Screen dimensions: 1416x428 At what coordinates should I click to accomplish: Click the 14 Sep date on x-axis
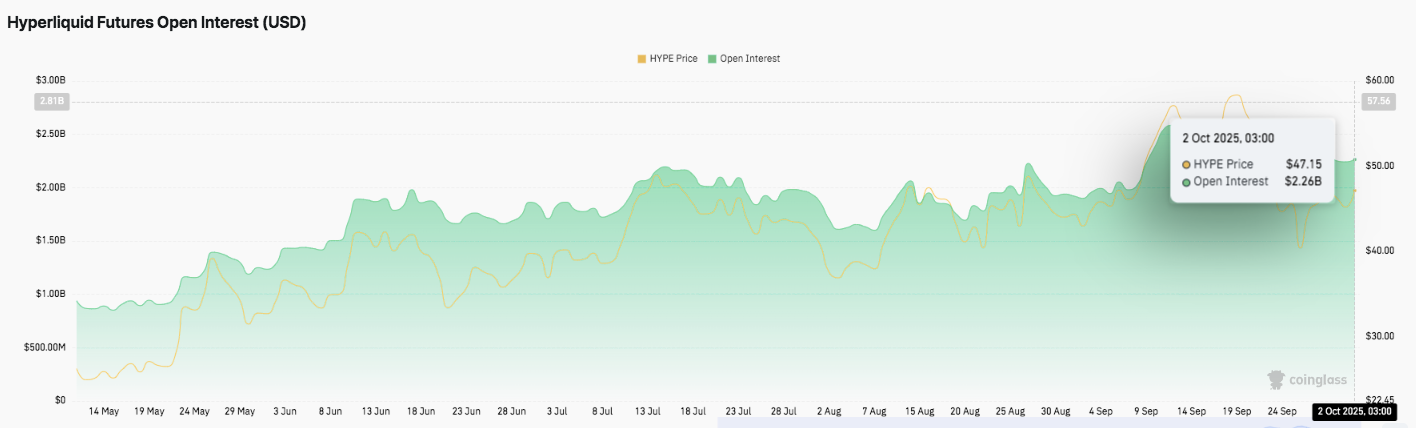coord(1191,411)
